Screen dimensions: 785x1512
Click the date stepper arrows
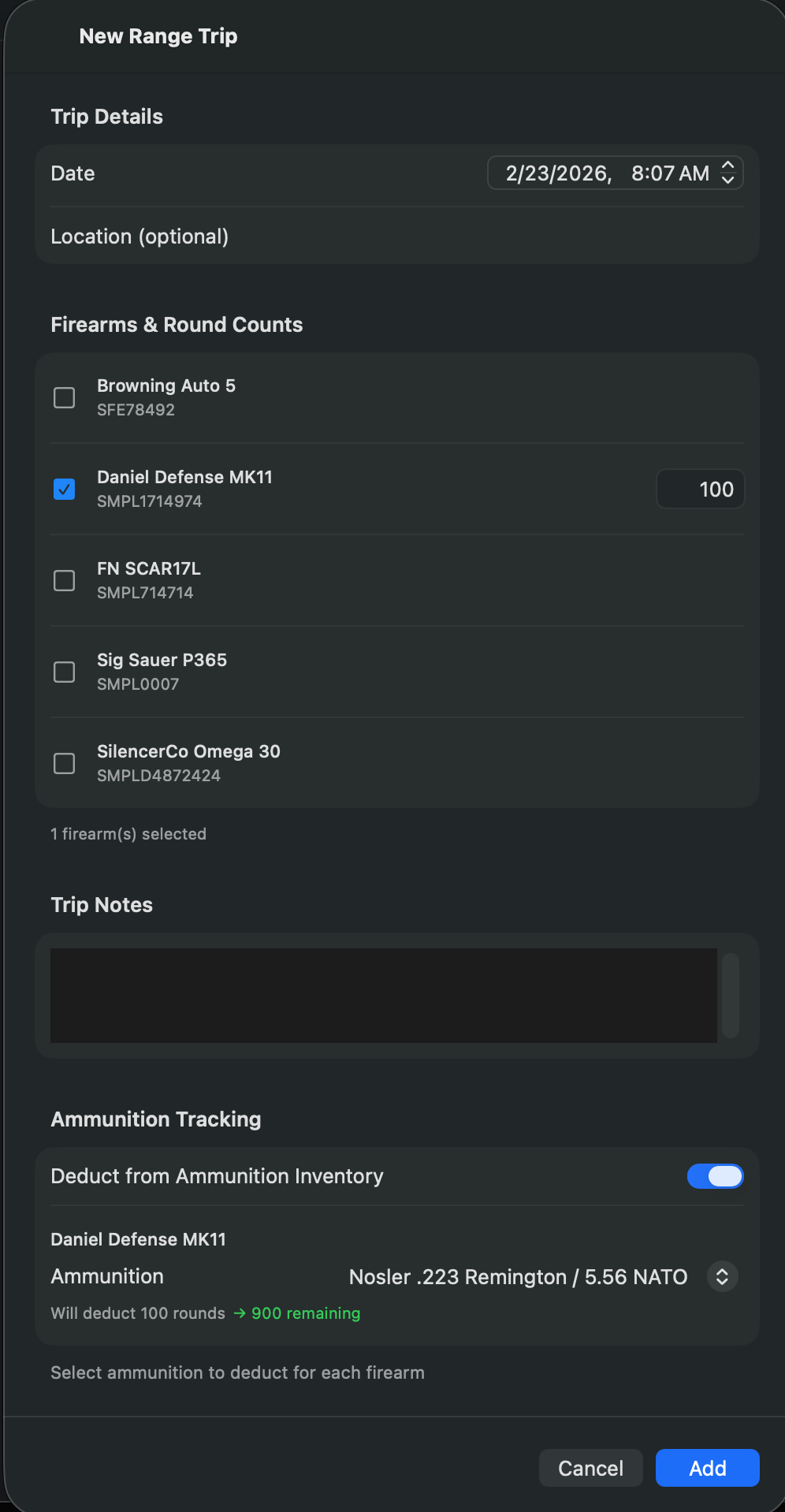728,173
